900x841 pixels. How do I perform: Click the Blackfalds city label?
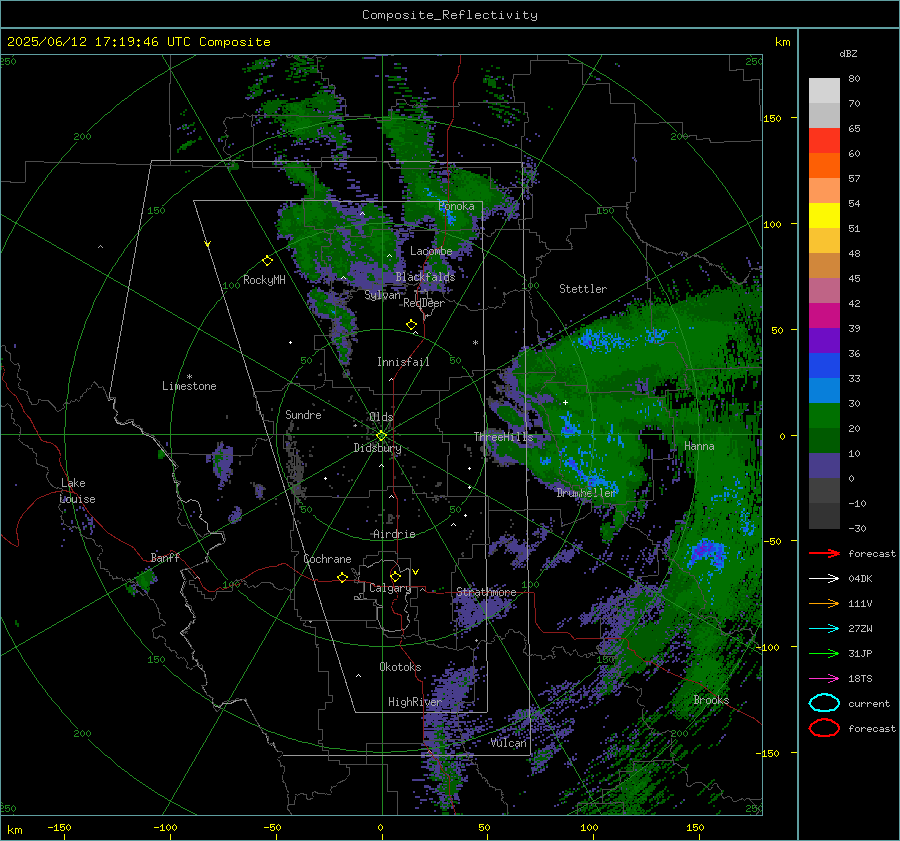425,277
